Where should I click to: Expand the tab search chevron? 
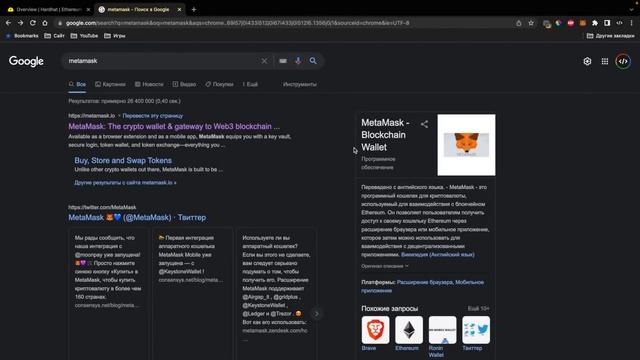[x=631, y=9]
